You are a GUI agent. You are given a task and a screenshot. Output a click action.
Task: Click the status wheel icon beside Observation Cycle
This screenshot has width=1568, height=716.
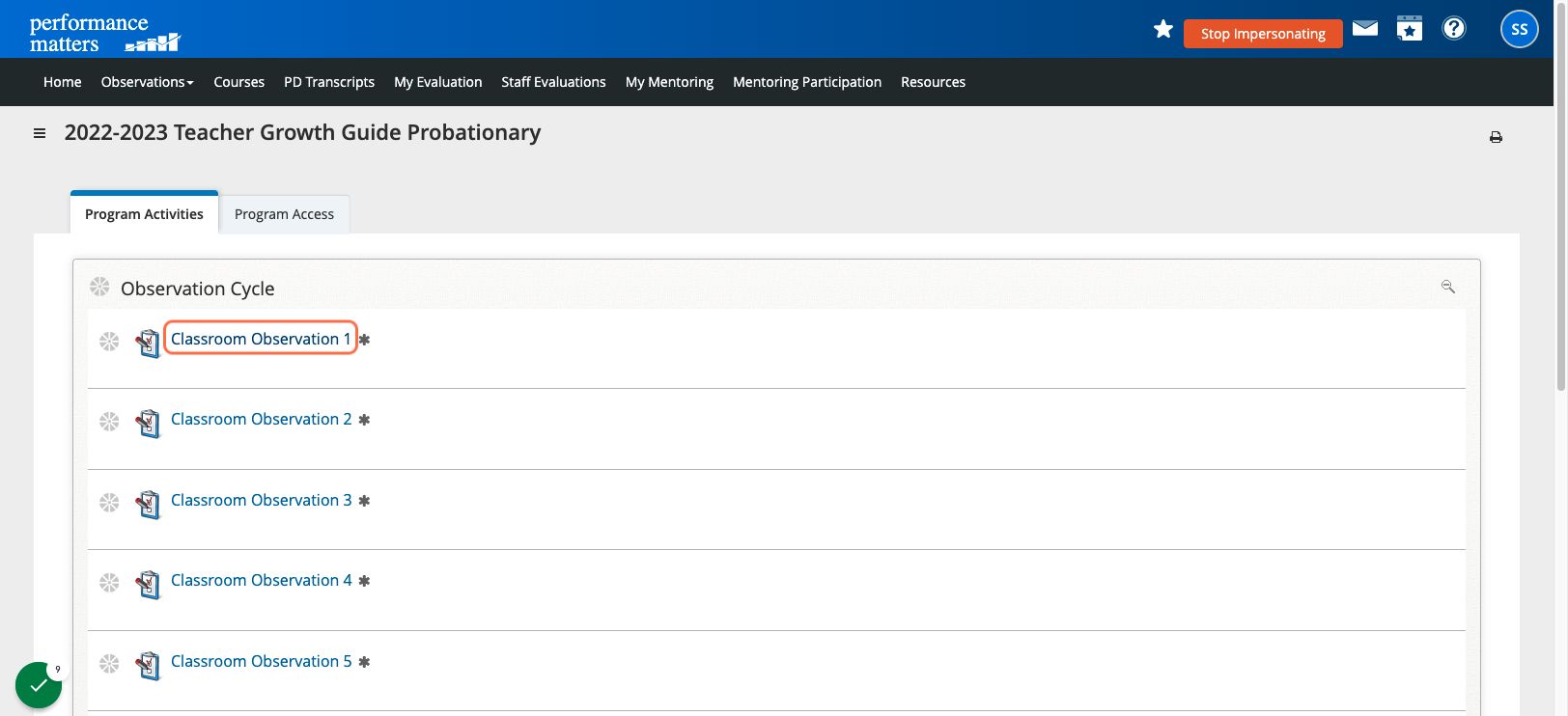pos(99,287)
